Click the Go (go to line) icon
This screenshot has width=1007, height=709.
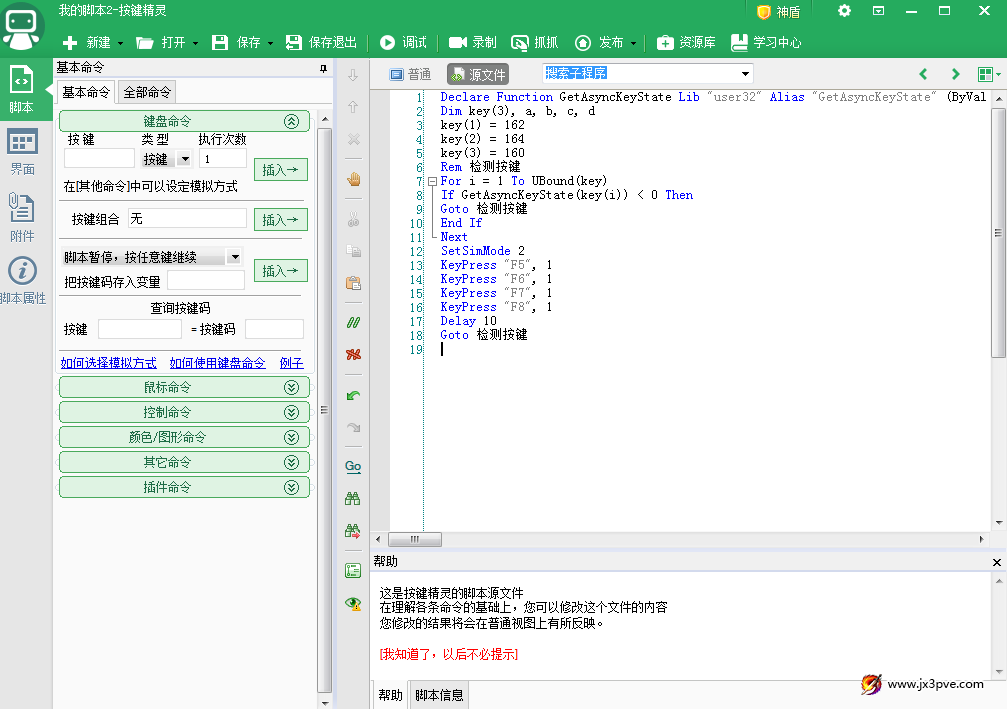tap(353, 467)
